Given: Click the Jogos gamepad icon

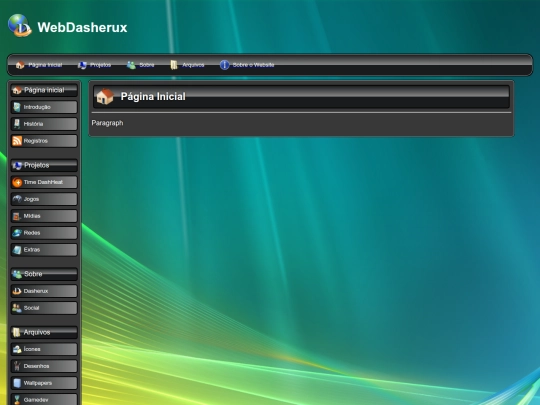Looking at the screenshot, I should pyautogui.click(x=17, y=199).
